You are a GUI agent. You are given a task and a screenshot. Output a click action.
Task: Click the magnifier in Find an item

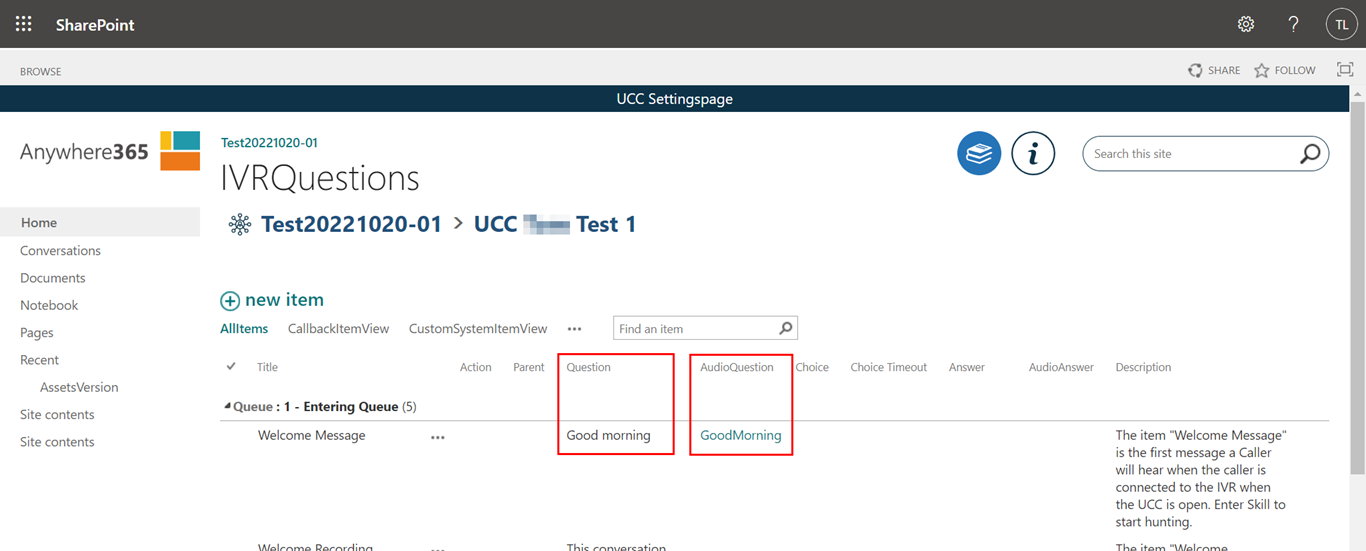point(786,328)
